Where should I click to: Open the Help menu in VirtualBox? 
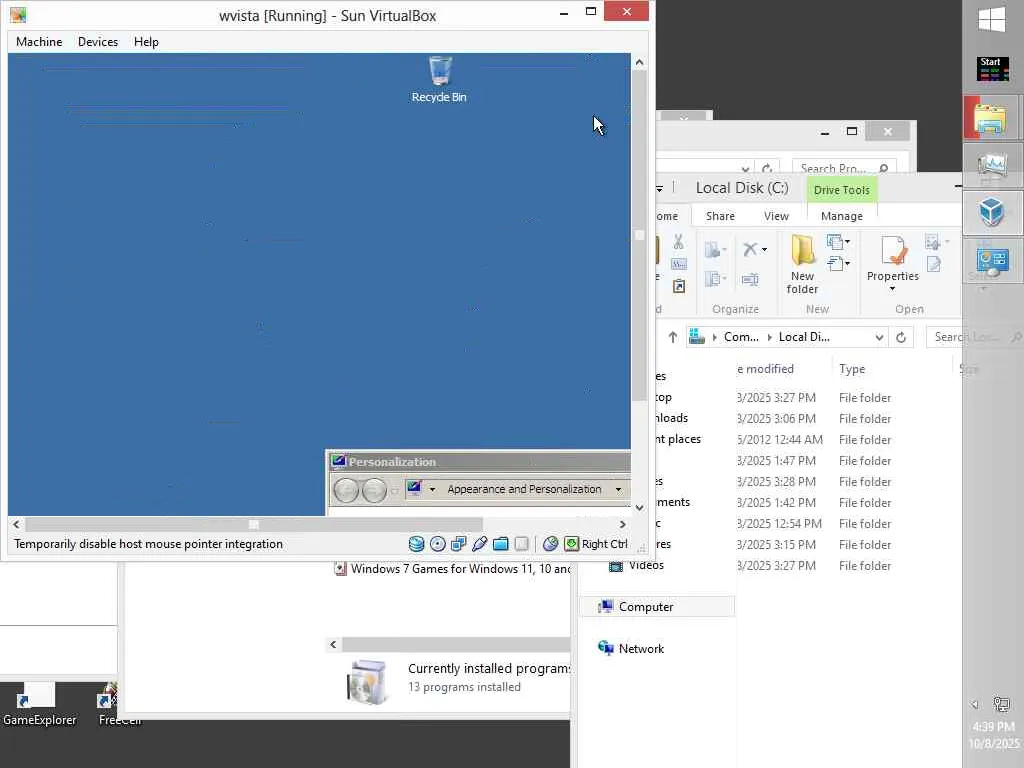click(146, 42)
